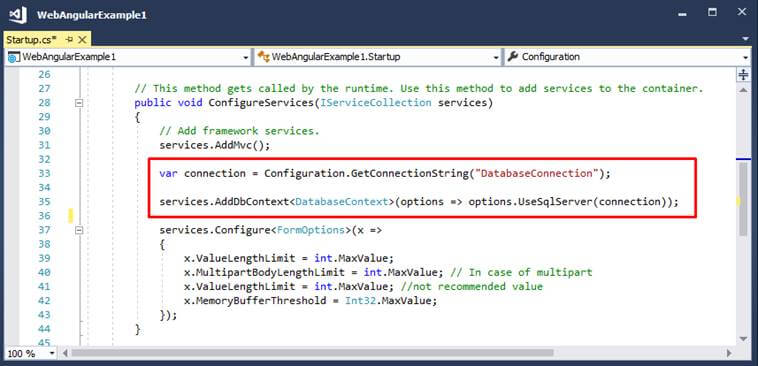Click the Visual Studio logo icon

18,15
